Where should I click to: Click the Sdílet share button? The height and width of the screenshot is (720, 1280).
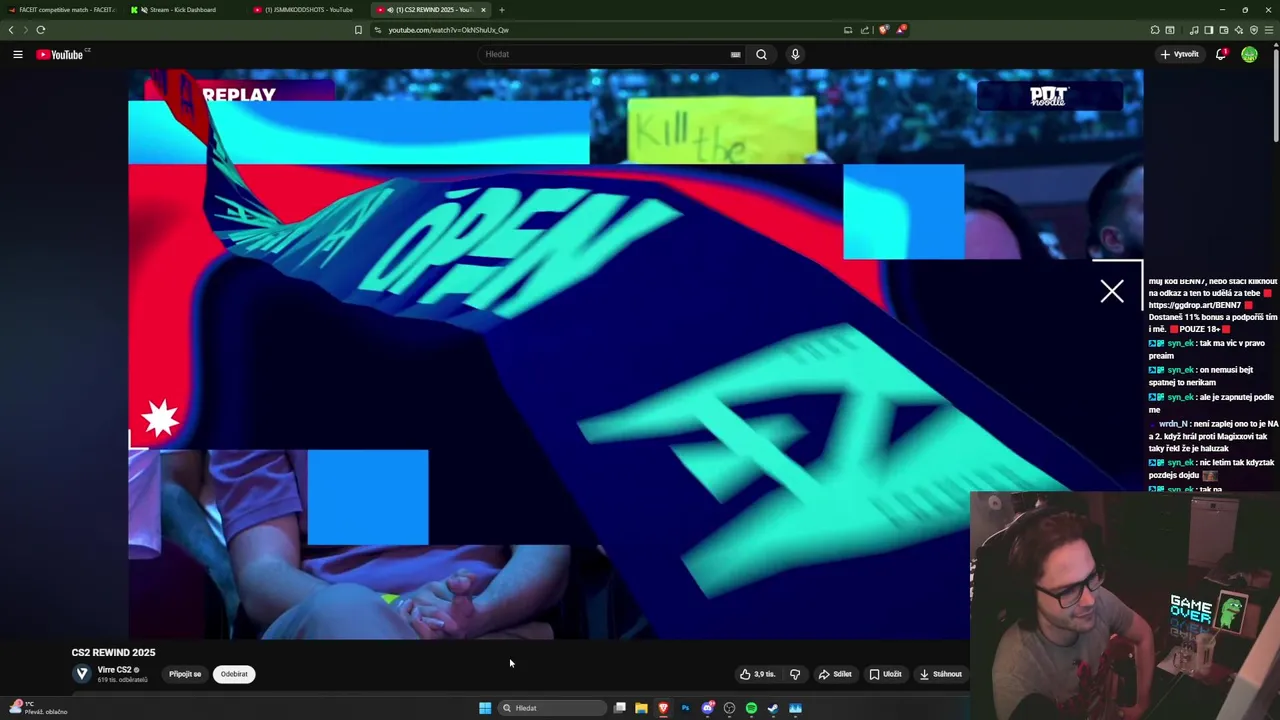(835, 674)
